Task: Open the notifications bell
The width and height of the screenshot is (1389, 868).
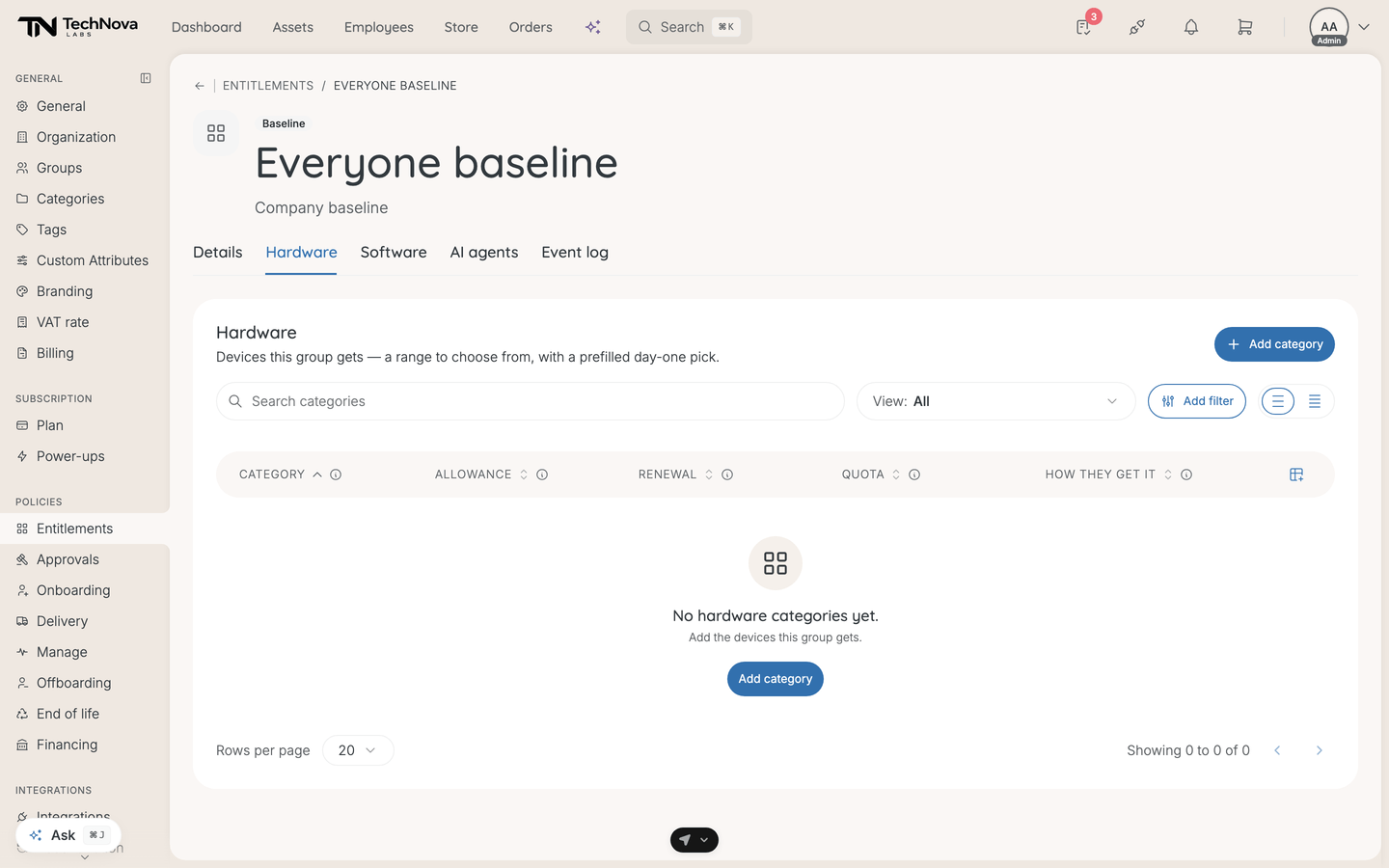Action: [1191, 27]
